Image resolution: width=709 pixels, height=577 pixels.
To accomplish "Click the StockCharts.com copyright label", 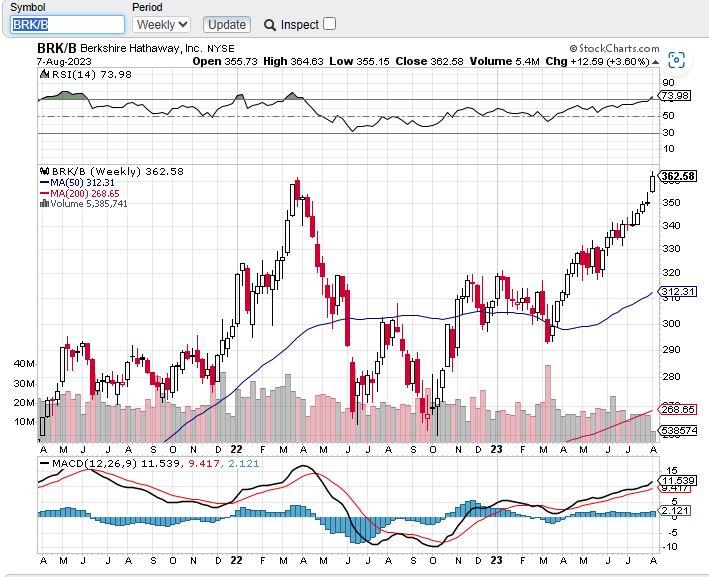I will pyautogui.click(x=614, y=48).
